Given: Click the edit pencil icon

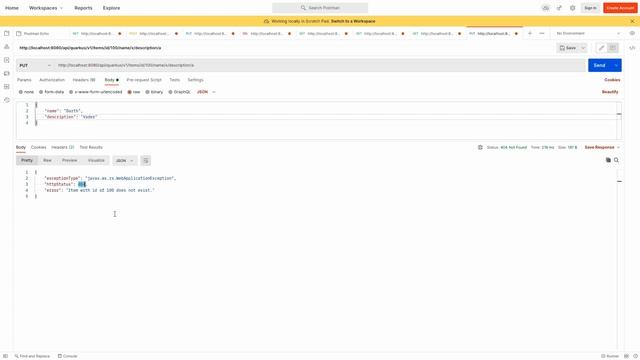Looking at the screenshot, I should tap(601, 48).
